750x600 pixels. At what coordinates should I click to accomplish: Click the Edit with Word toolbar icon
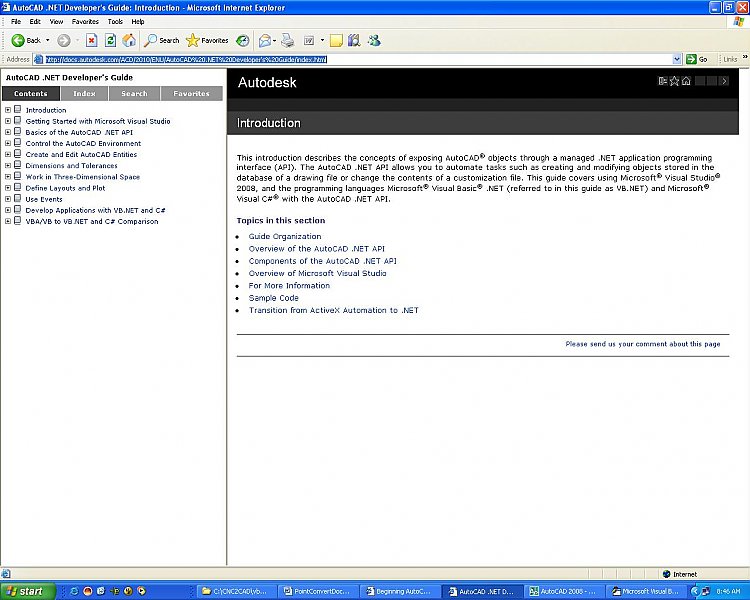click(x=309, y=41)
